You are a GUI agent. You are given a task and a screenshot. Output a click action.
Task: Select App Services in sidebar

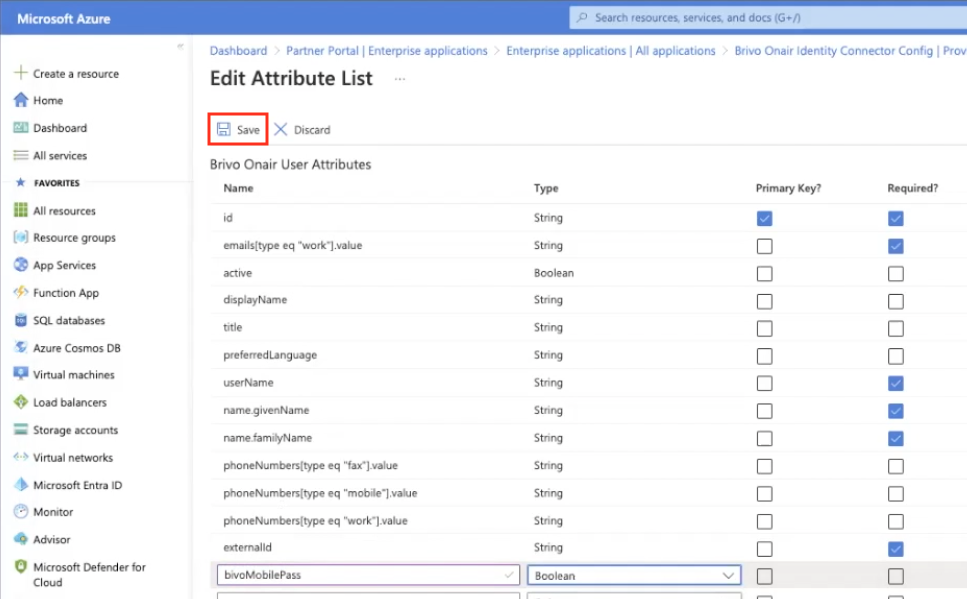click(65, 265)
